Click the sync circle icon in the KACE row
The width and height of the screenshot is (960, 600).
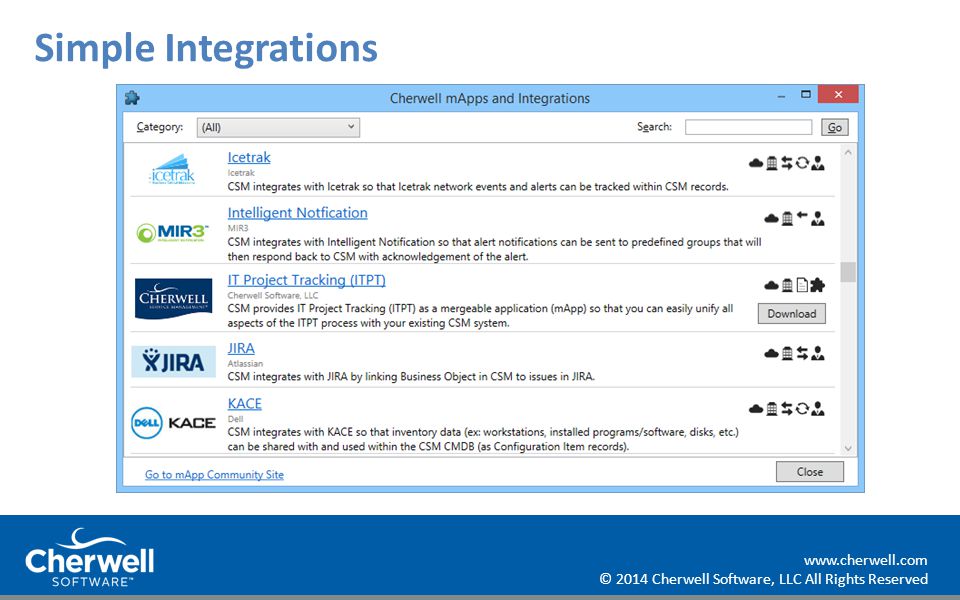click(x=802, y=408)
